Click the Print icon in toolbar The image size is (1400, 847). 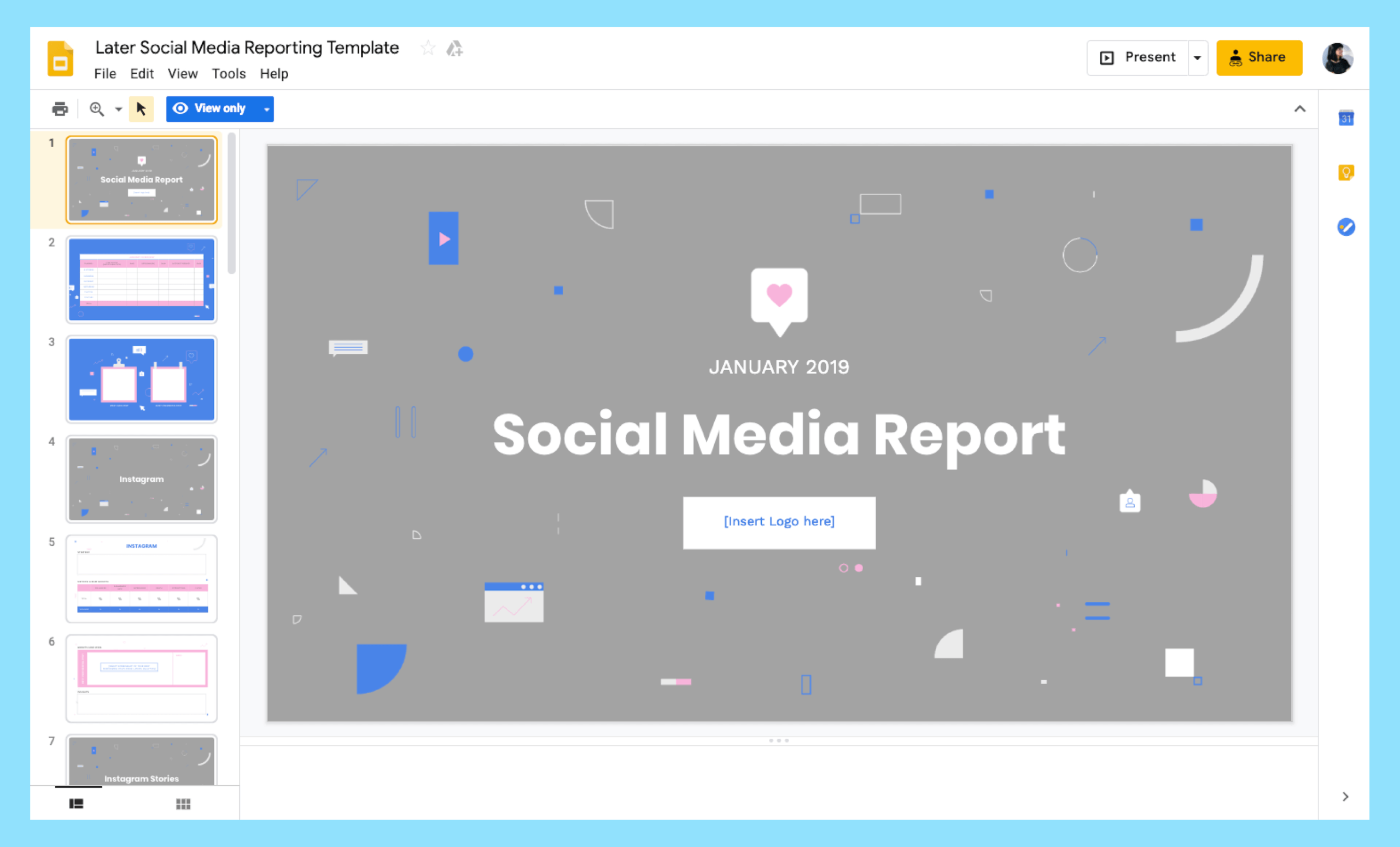tap(60, 108)
